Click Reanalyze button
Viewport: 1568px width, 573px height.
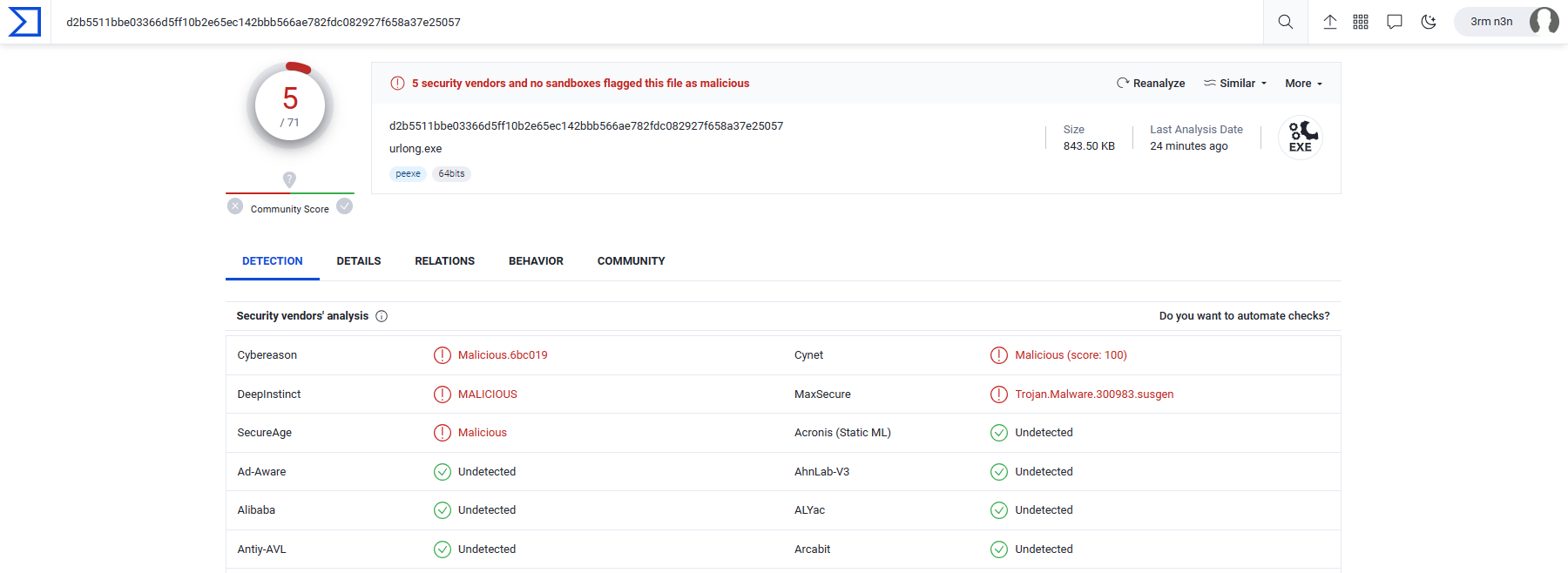pos(1151,84)
